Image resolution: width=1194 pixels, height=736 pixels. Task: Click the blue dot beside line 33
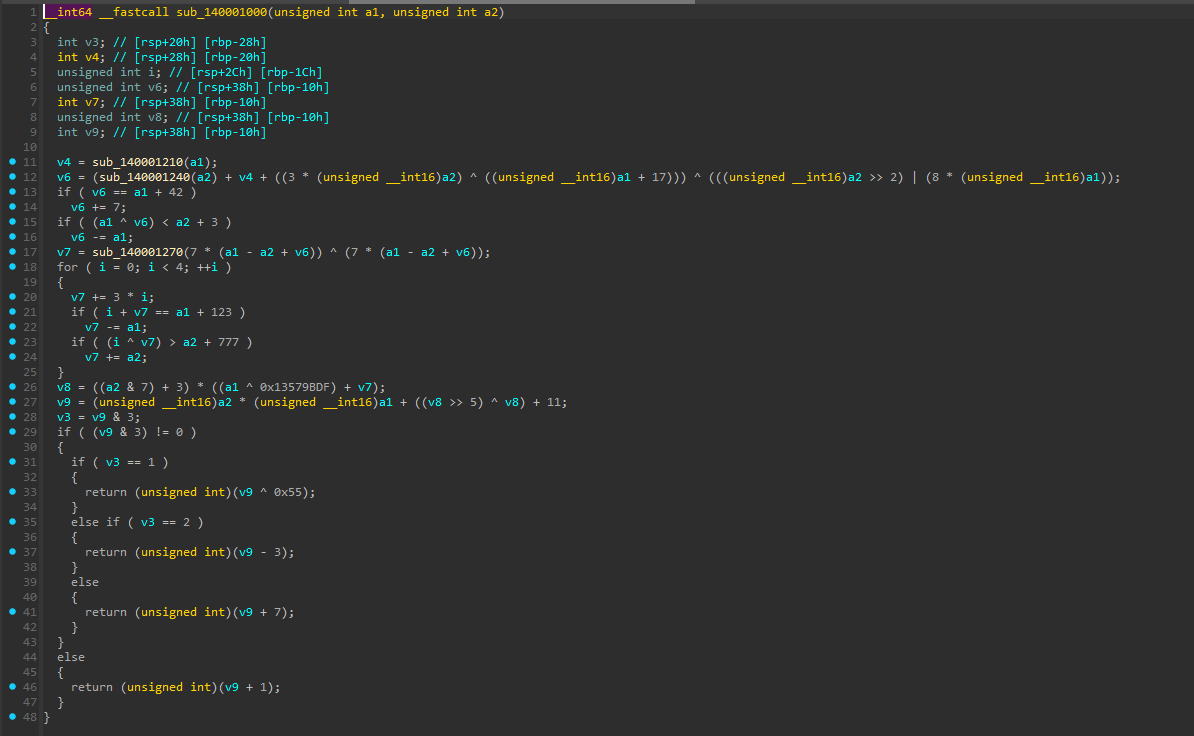point(12,492)
